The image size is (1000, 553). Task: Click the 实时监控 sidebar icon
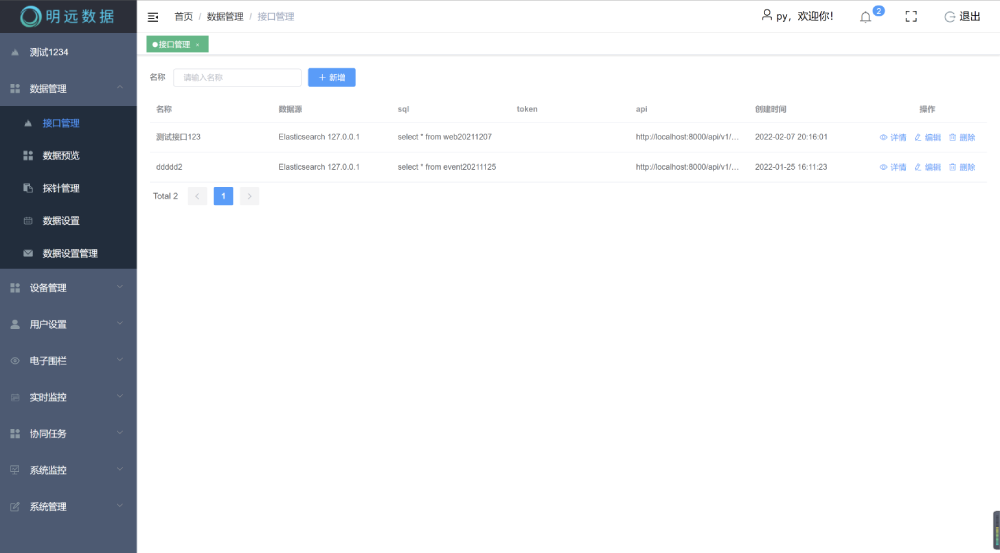[15, 397]
